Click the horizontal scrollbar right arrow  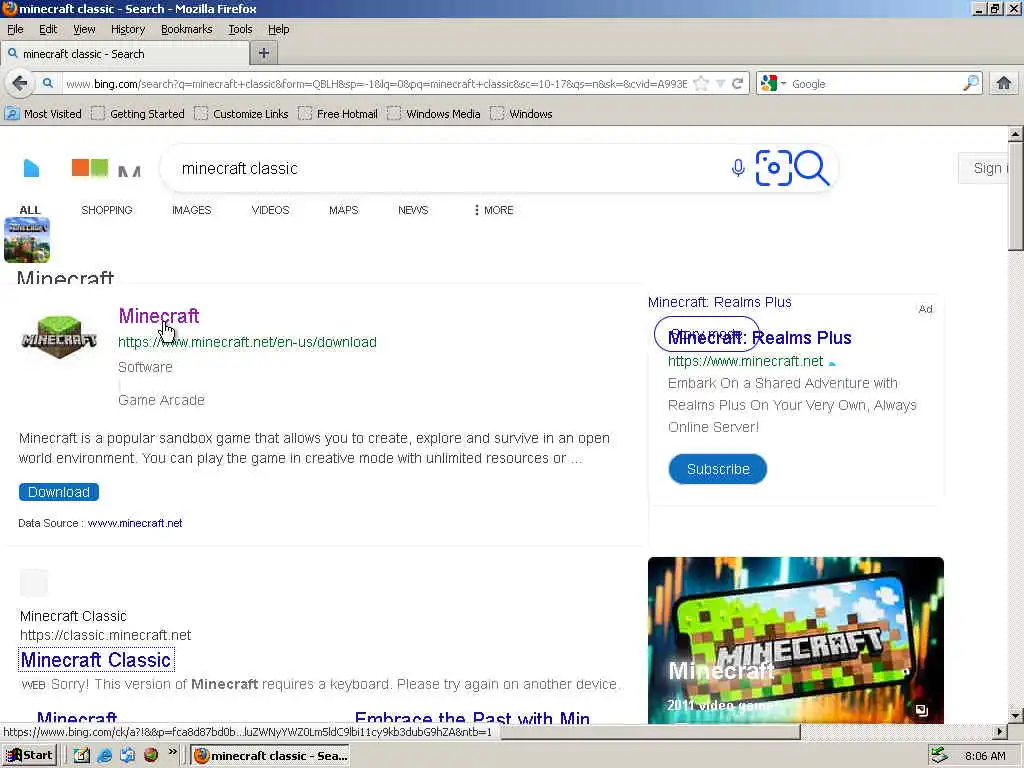(1000, 732)
